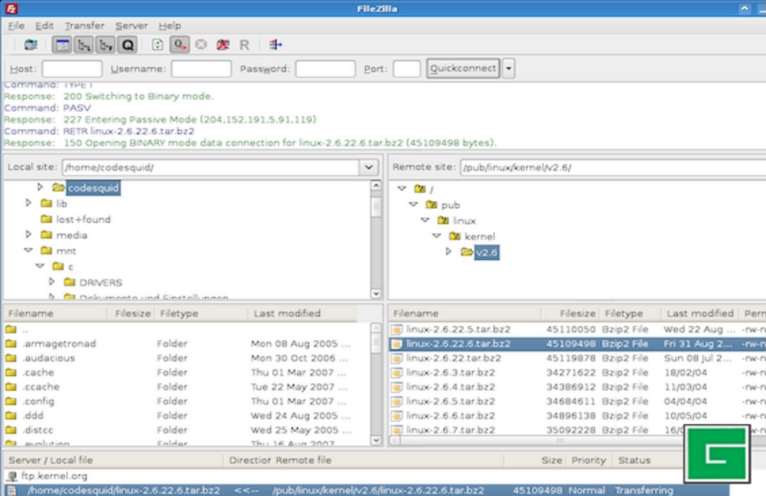The height and width of the screenshot is (496, 766).
Task: Click the disconnect from server icon
Action: click(223, 45)
